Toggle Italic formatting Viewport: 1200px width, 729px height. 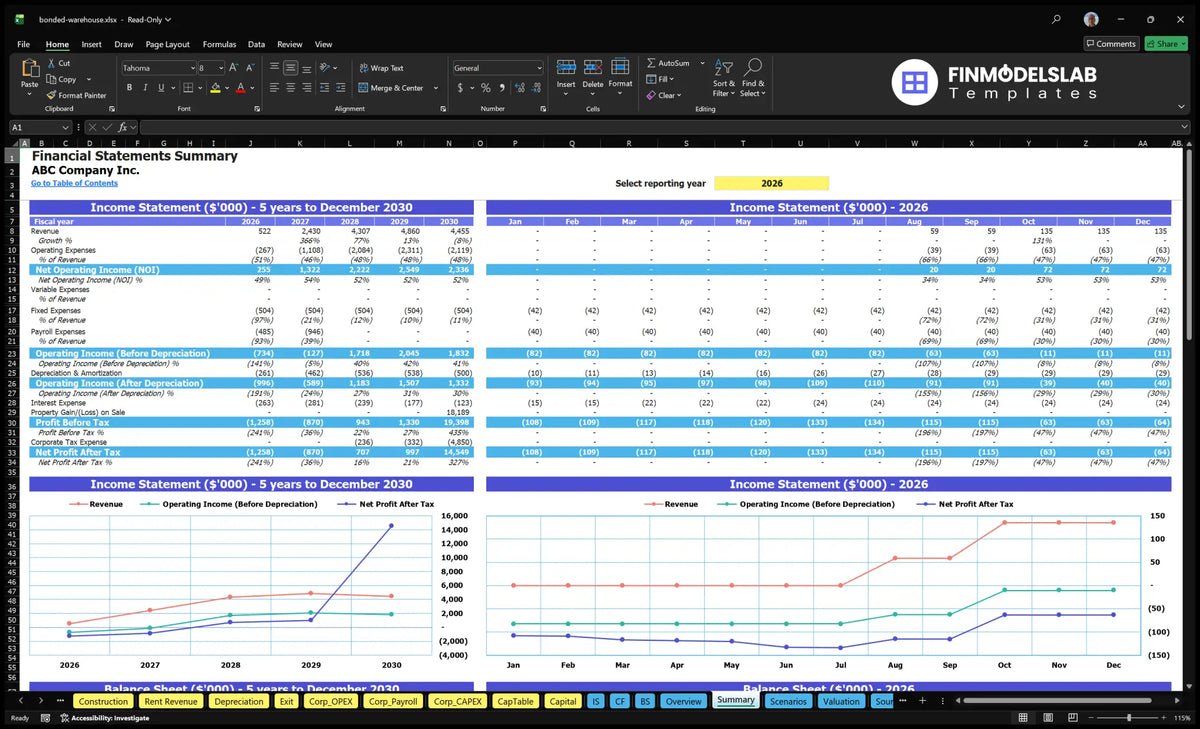(x=145, y=88)
